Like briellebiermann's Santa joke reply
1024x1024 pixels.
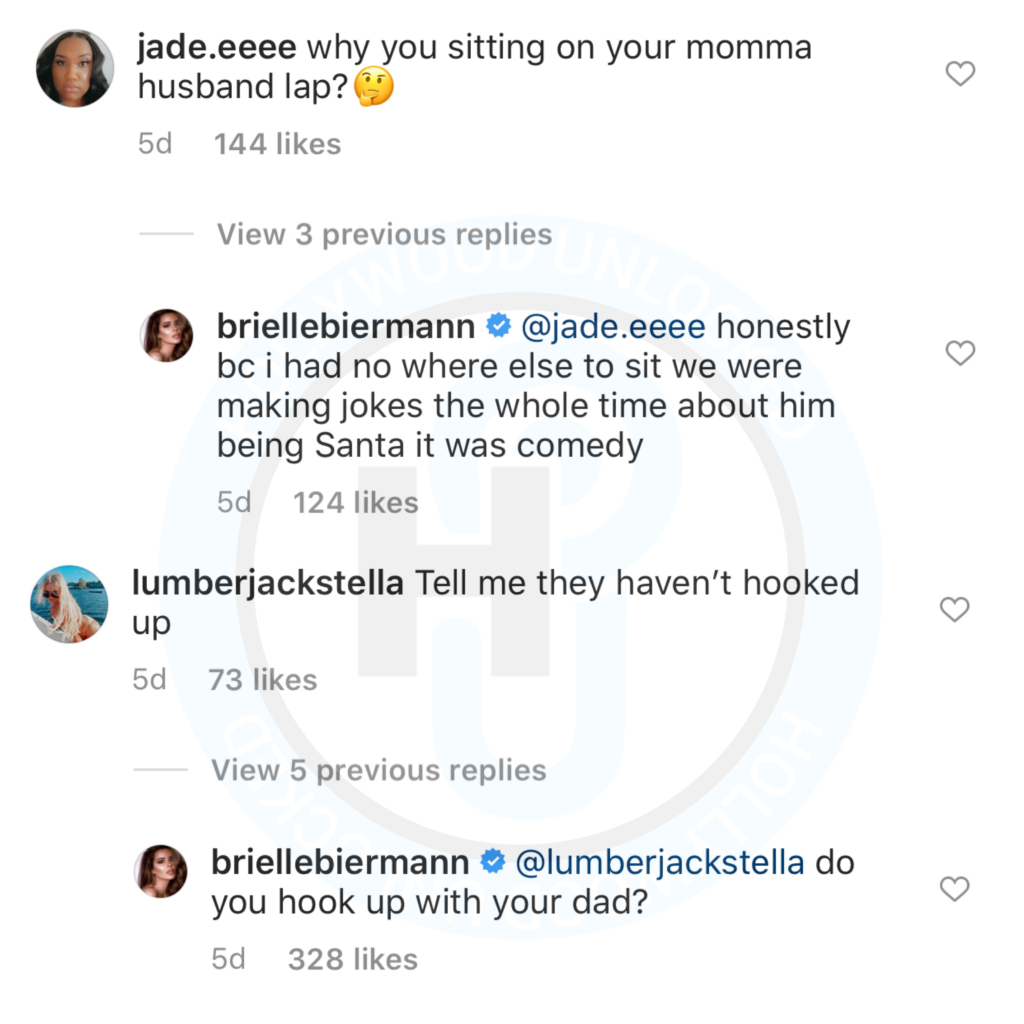(960, 353)
